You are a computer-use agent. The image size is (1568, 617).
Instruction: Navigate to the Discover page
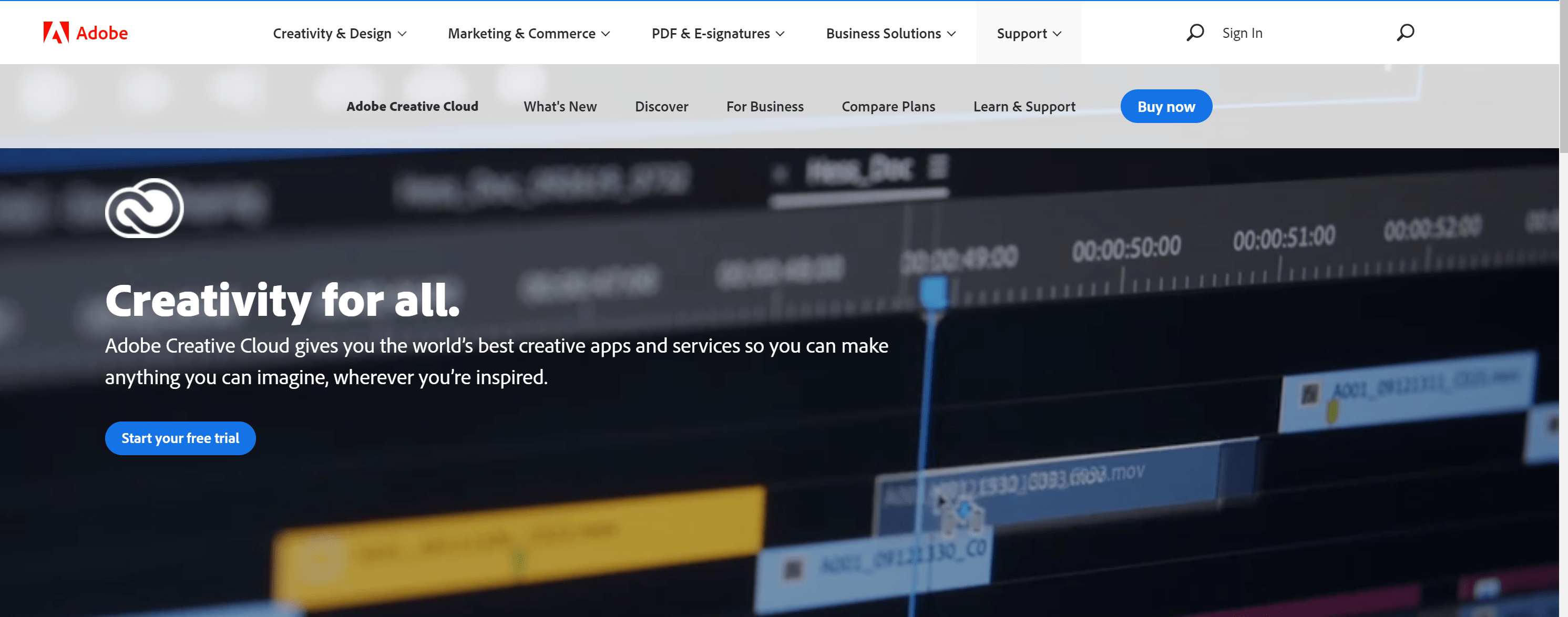pos(661,106)
